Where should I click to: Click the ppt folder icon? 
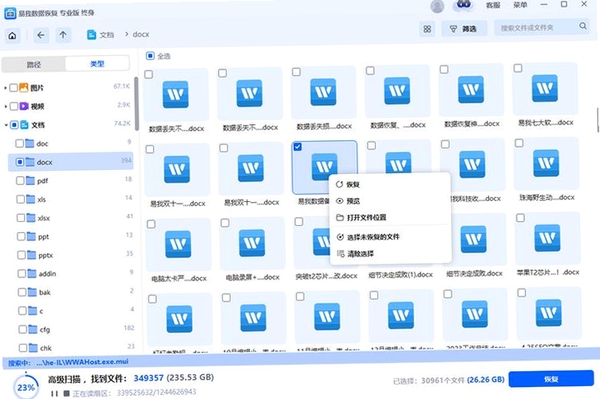coord(32,236)
